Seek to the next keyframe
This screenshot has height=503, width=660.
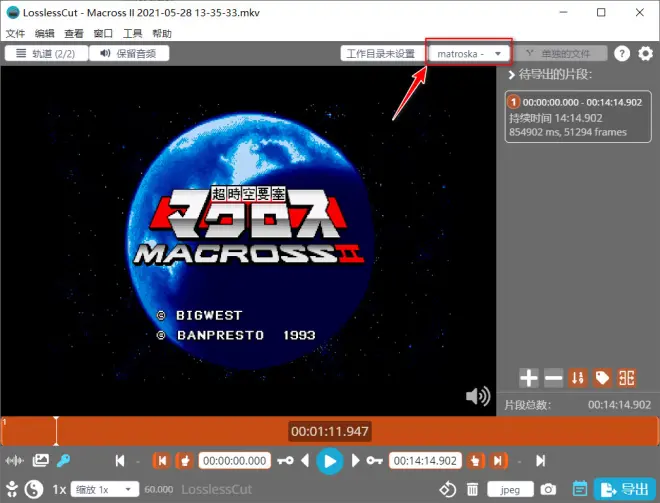pyautogui.click(x=374, y=461)
